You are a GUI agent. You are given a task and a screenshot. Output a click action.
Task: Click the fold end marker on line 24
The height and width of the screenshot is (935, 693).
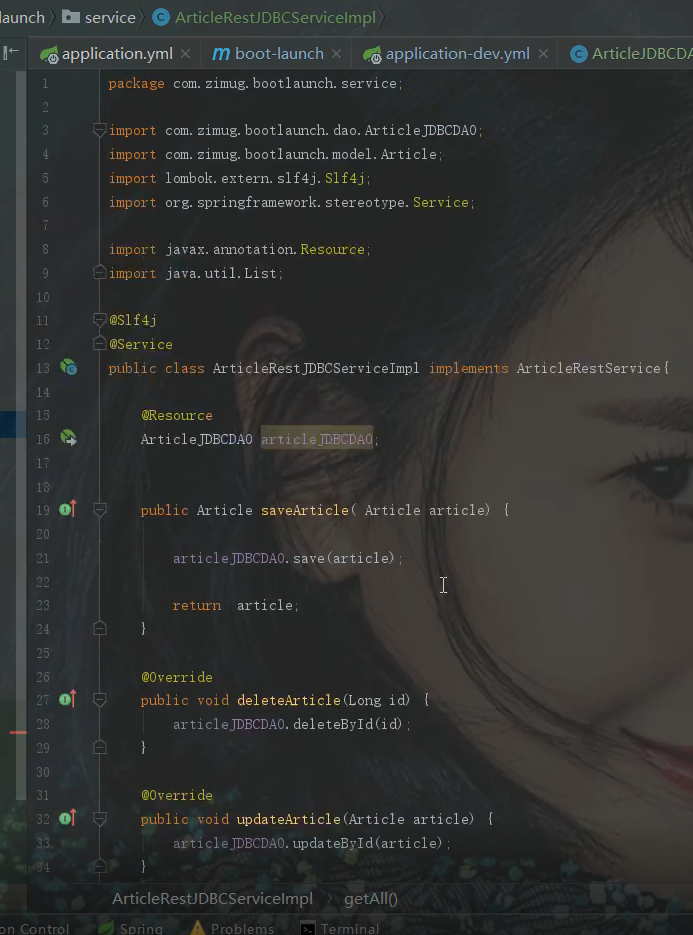[x=100, y=628]
